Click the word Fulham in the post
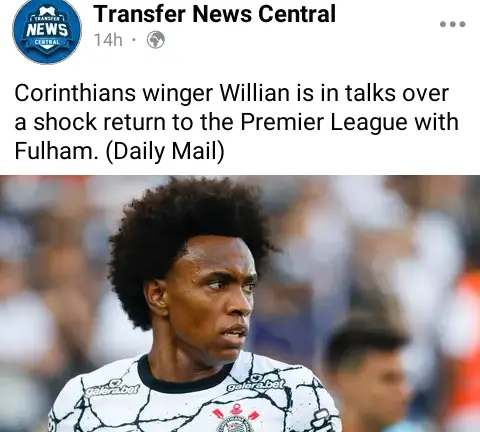 (x=56, y=150)
